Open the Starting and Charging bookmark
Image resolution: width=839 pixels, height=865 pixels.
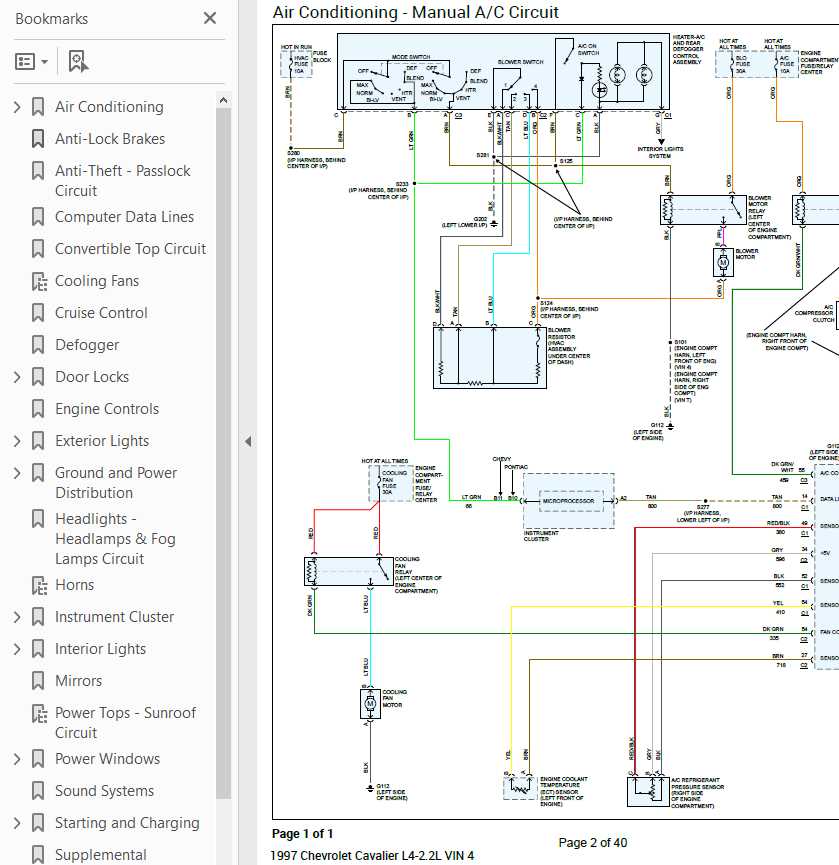(127, 823)
